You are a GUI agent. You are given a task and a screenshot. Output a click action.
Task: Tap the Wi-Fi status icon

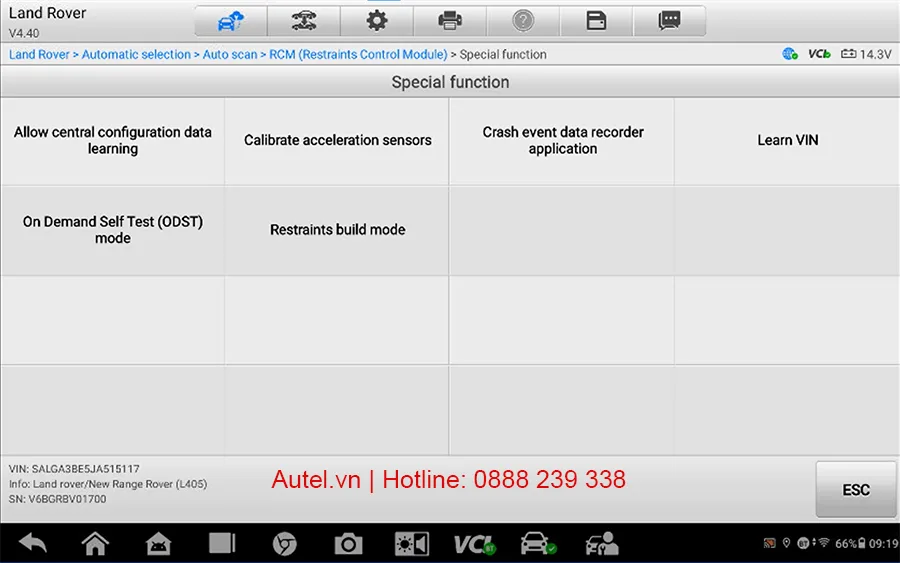(x=824, y=543)
